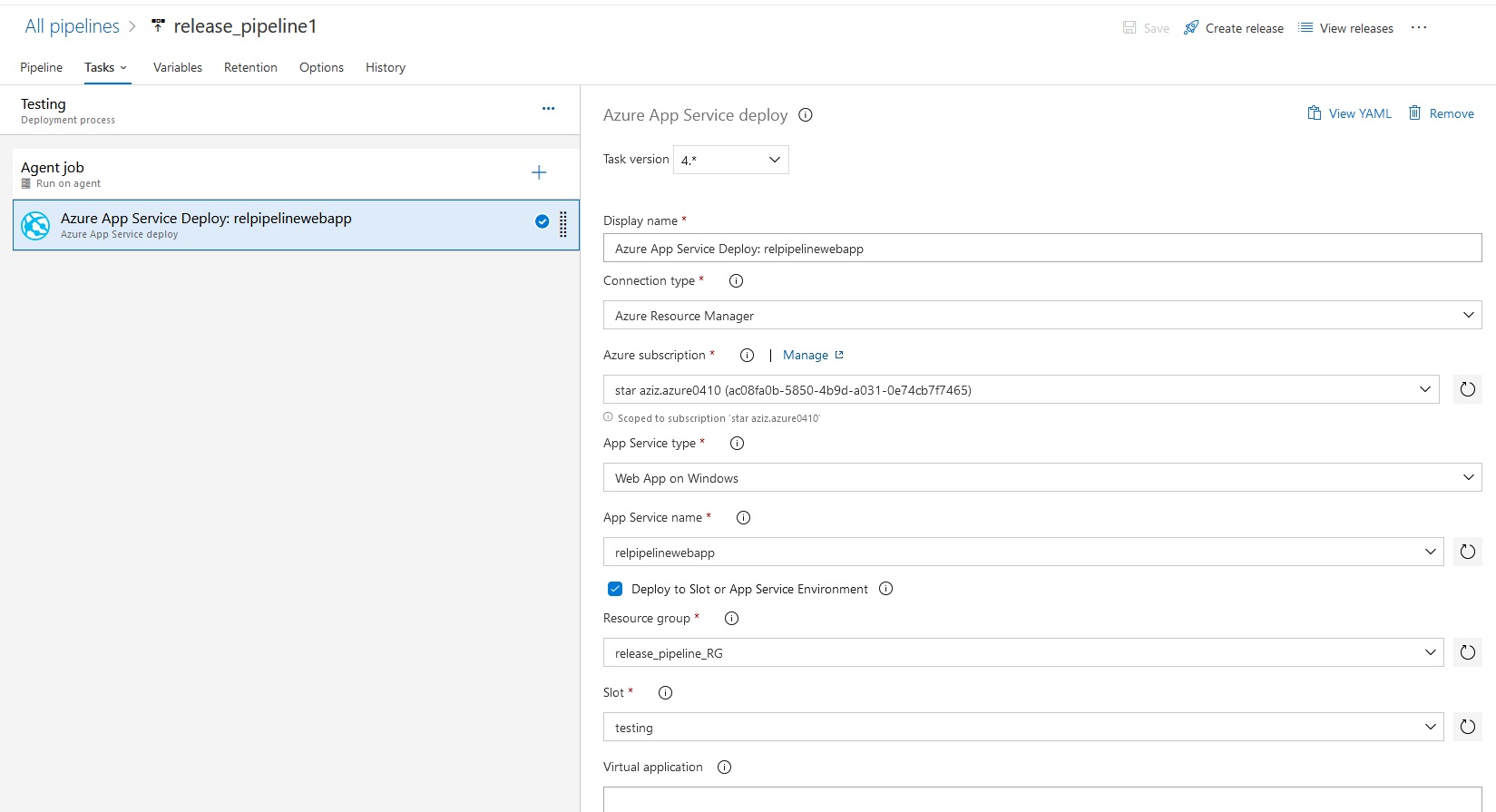Screen dimensions: 1496x812
Task: Refresh the Resource group list
Action: pos(1468,652)
